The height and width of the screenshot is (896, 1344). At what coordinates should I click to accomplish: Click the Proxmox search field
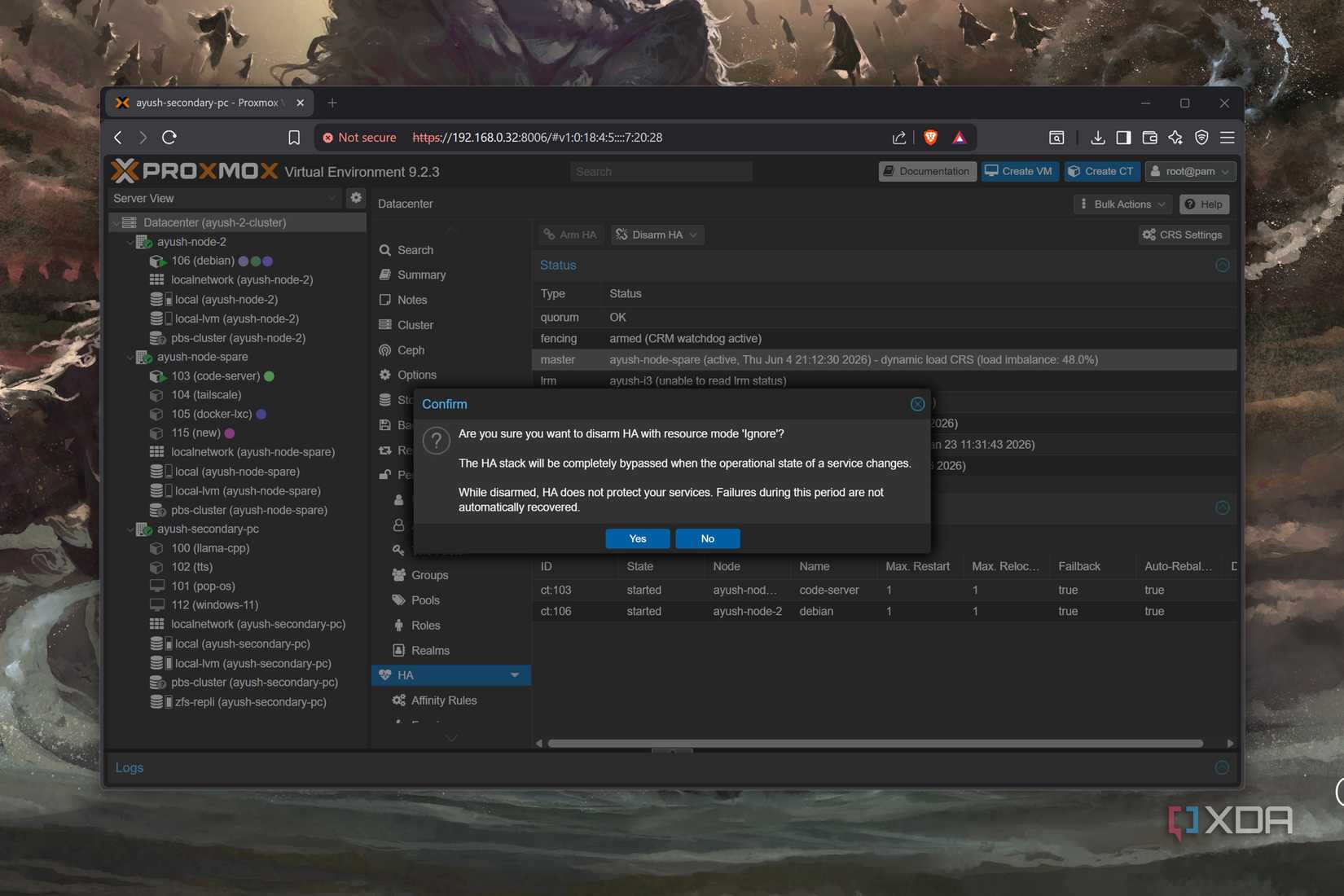point(661,172)
